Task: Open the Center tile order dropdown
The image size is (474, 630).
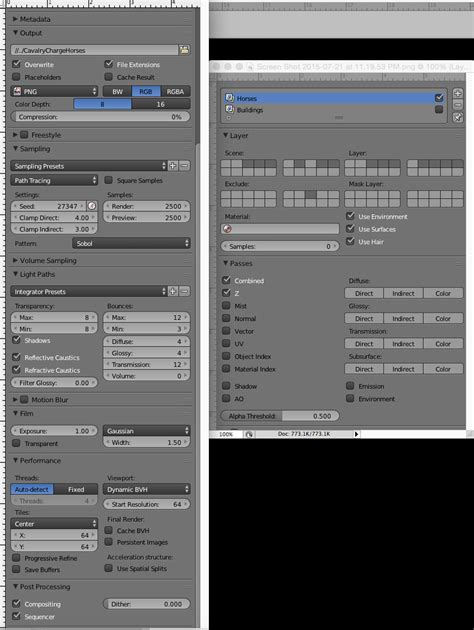Action: pyautogui.click(x=54, y=524)
